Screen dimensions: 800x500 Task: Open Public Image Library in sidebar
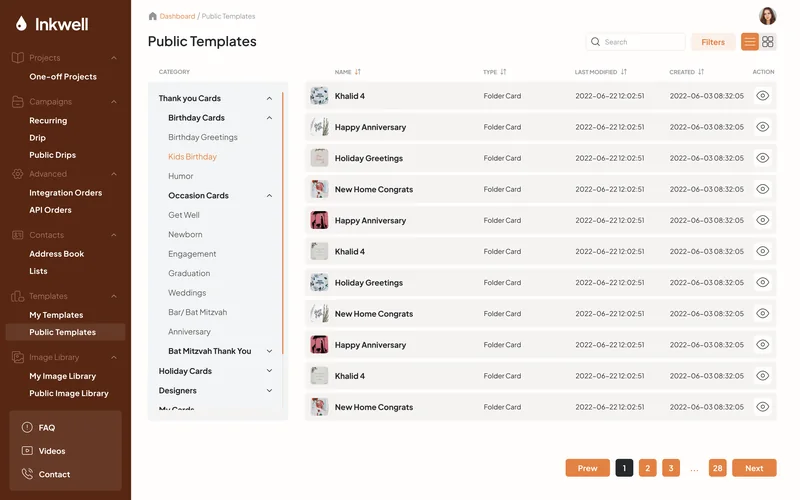pyautogui.click(x=69, y=393)
